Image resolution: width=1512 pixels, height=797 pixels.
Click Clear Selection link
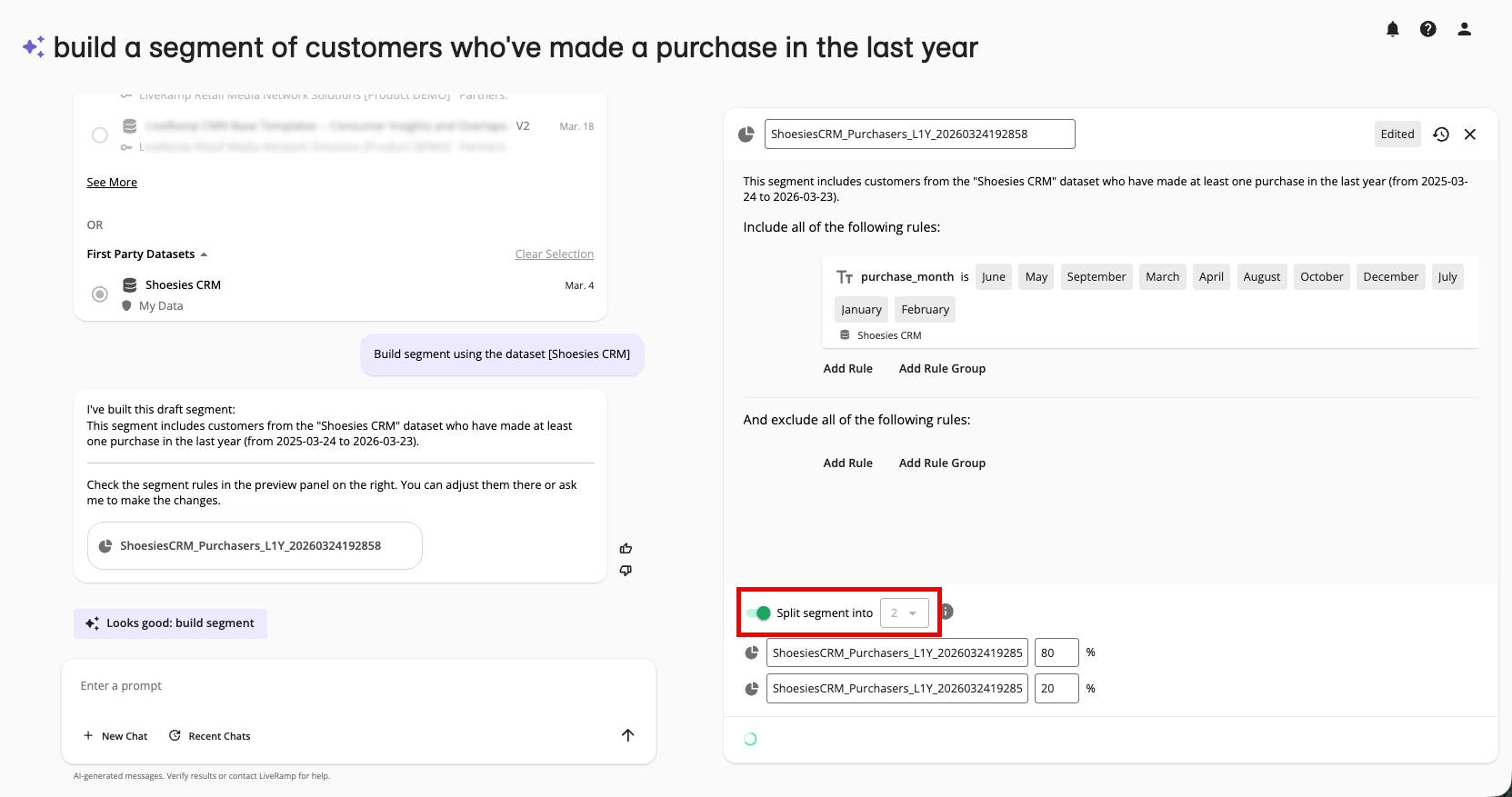pyautogui.click(x=554, y=254)
